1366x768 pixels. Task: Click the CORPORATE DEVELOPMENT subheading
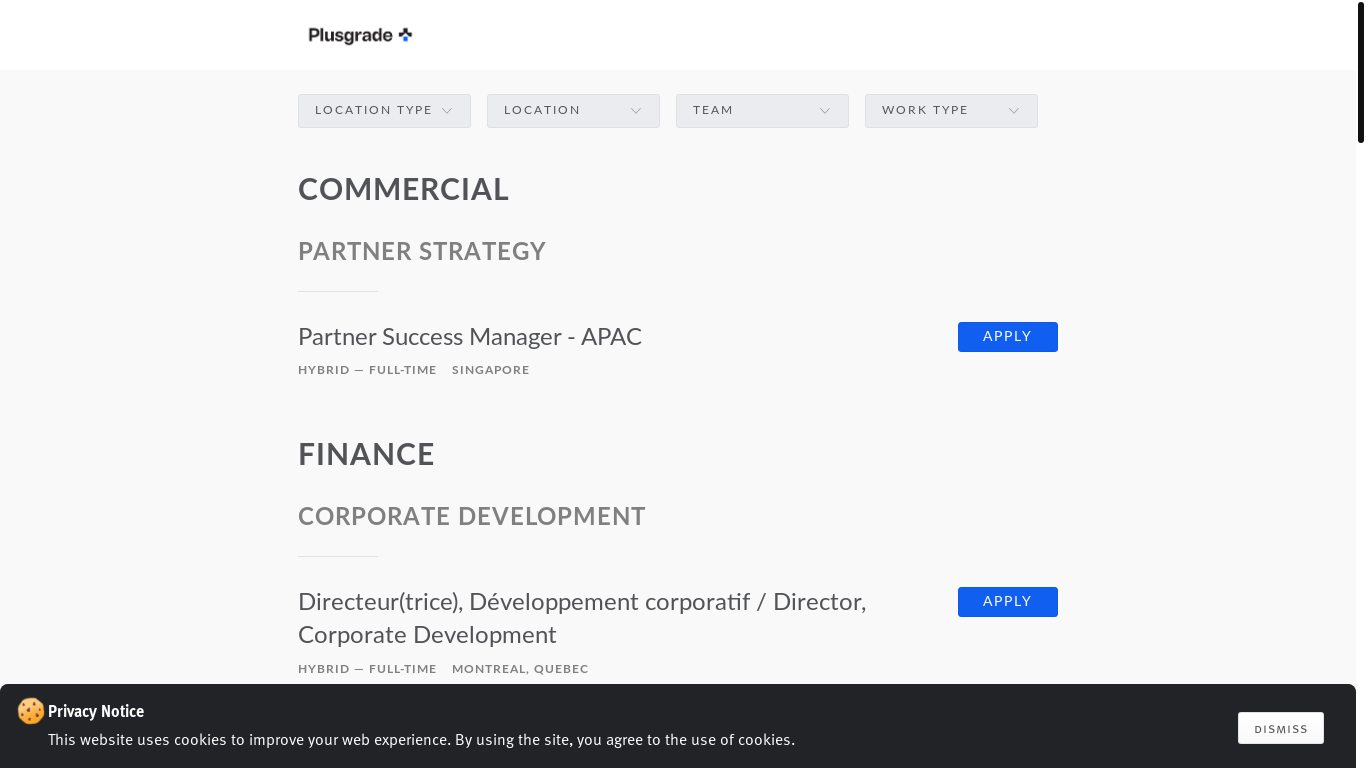[x=472, y=516]
